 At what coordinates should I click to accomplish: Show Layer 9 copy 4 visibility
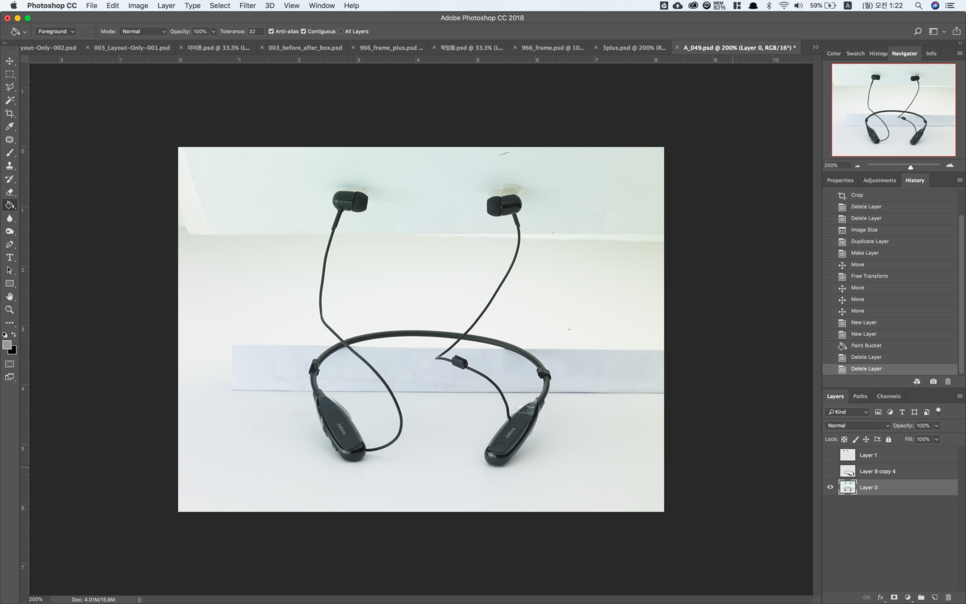click(830, 471)
